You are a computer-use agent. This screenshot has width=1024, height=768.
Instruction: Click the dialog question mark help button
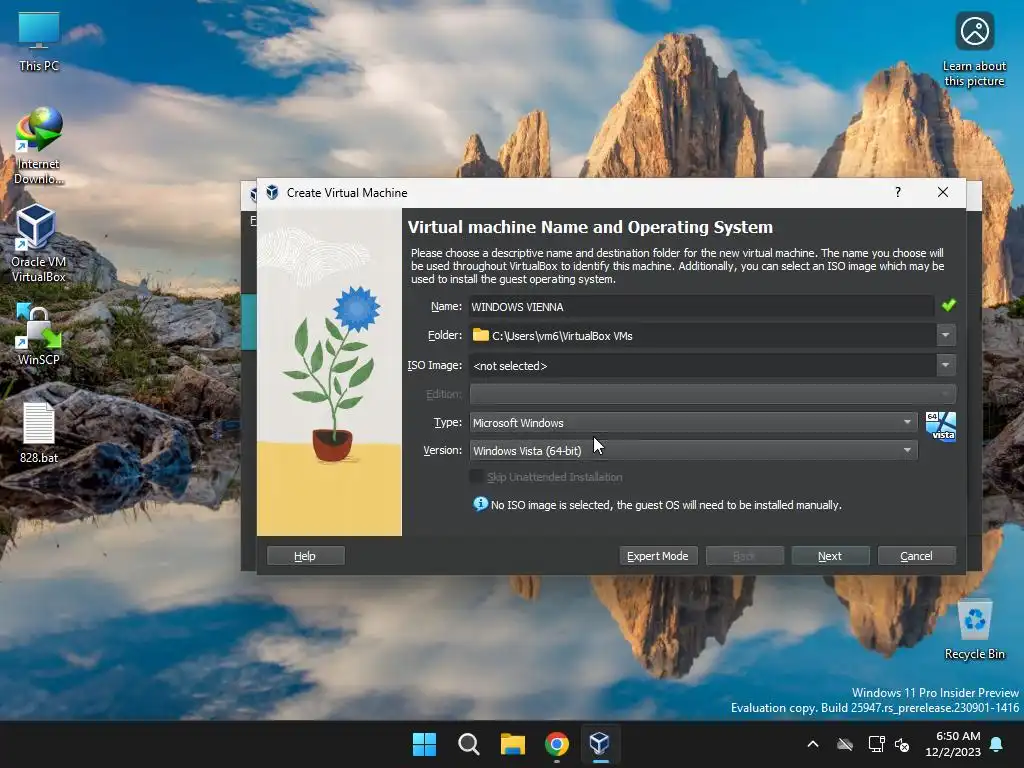coord(898,192)
